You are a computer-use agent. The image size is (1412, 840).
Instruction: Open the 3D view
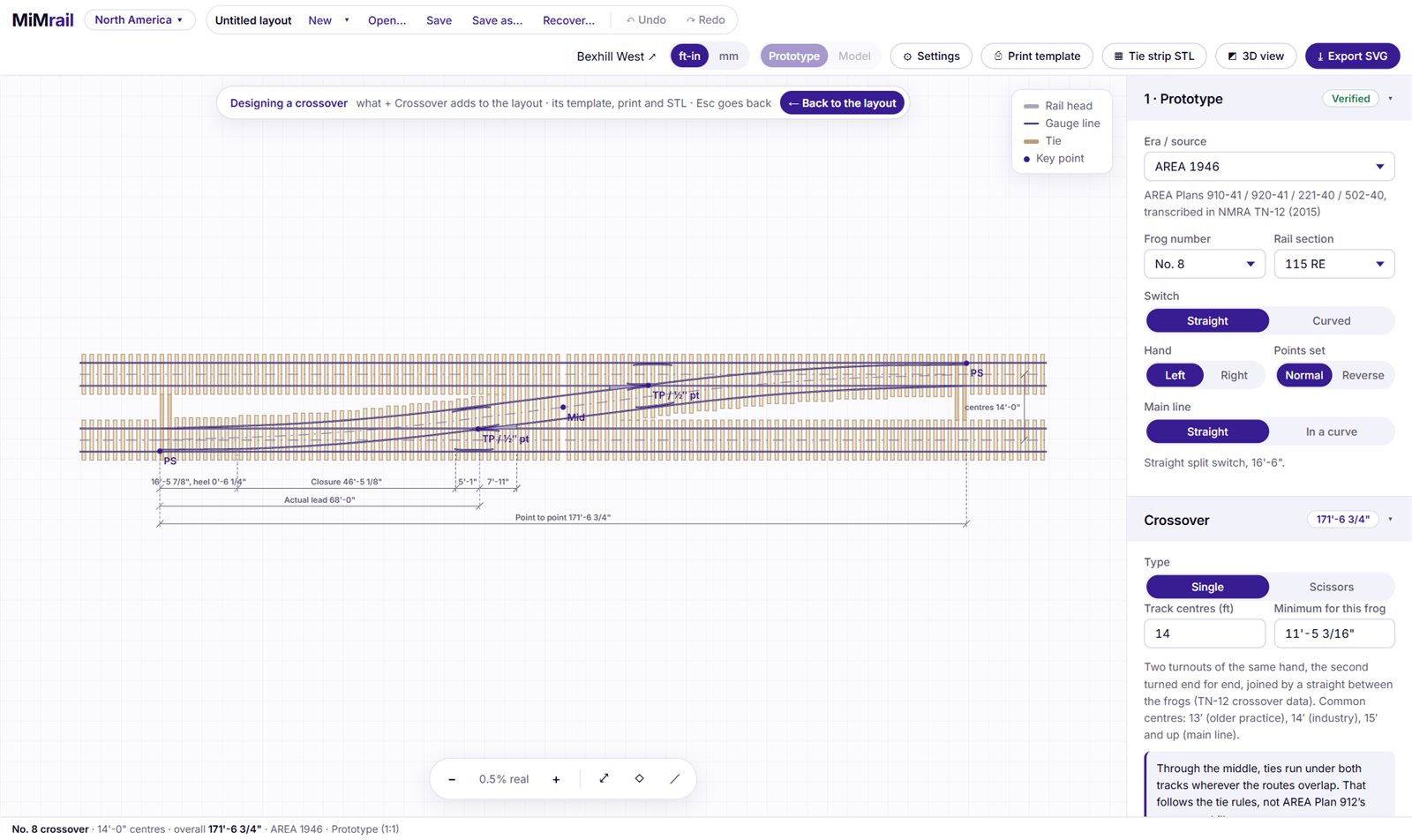(x=1256, y=56)
